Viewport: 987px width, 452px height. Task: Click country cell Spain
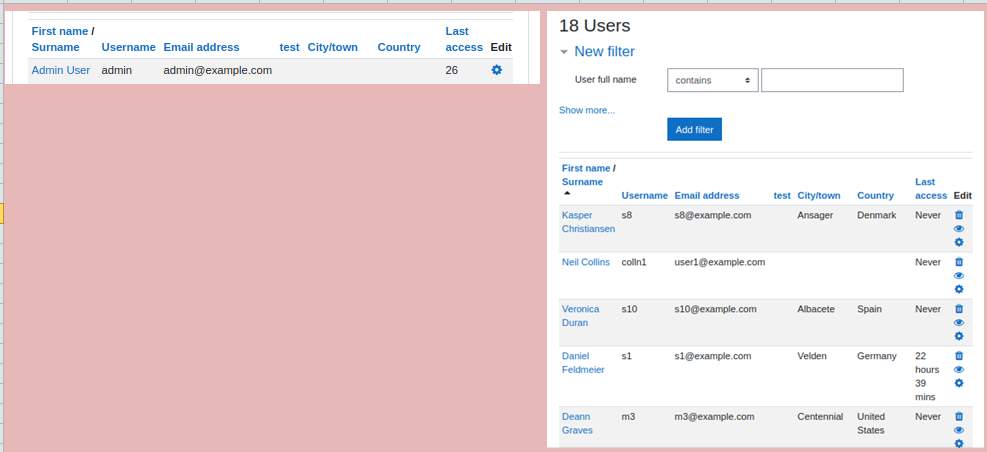pyautogui.click(x=869, y=308)
